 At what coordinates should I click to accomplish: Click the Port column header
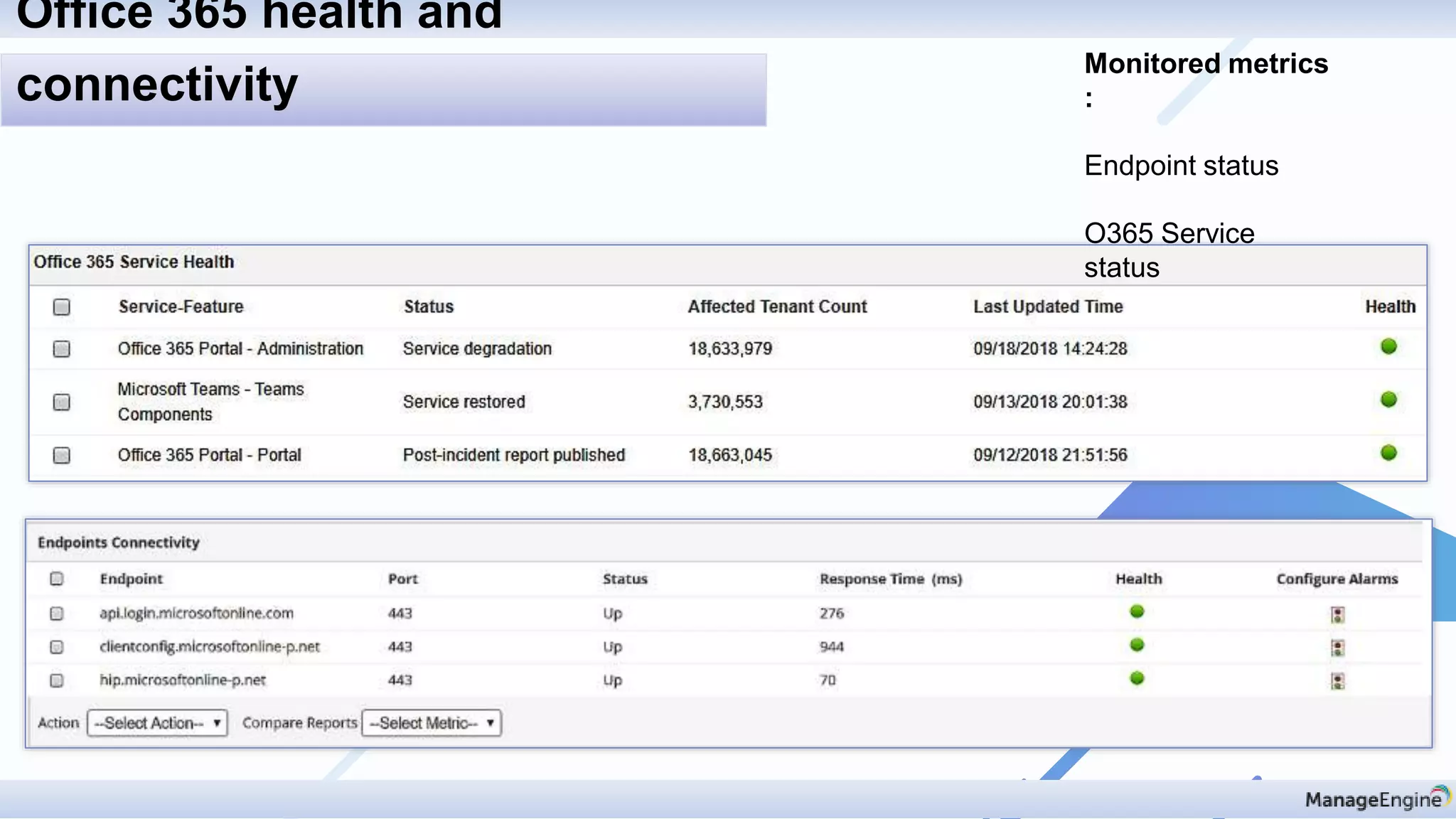coord(403,579)
